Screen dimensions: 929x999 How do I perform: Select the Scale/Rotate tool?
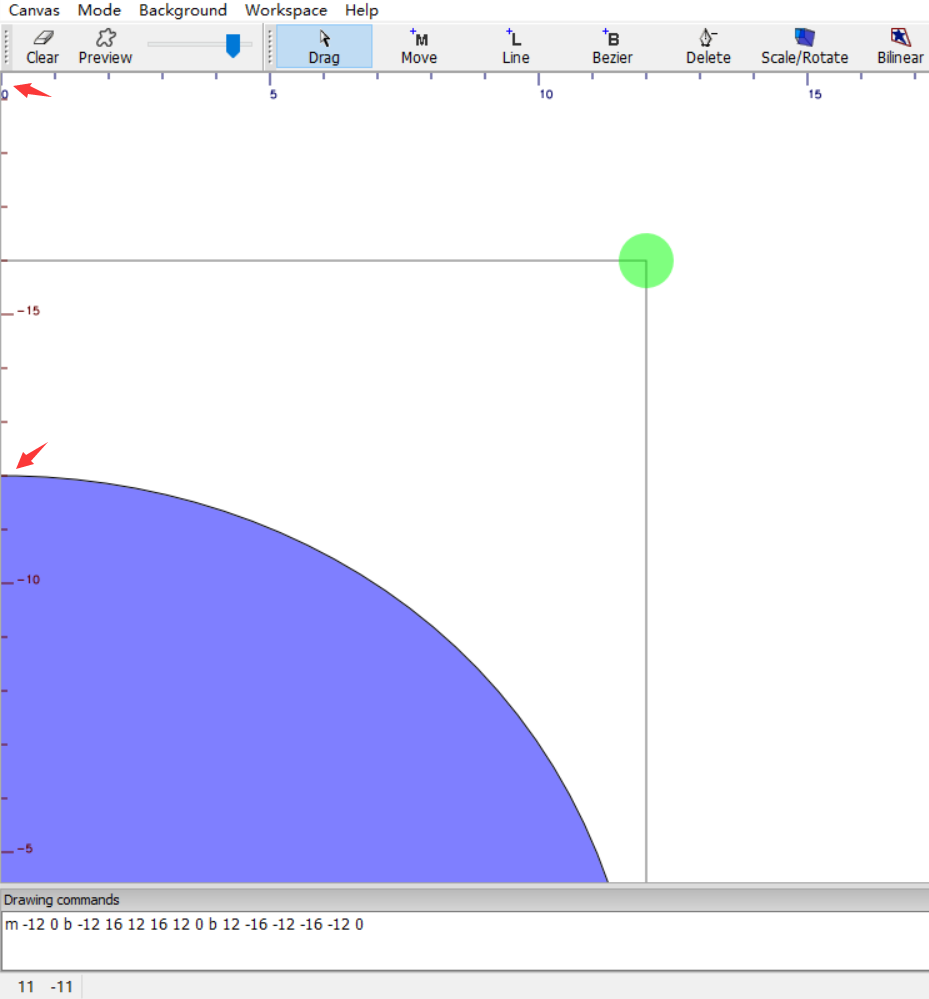805,47
